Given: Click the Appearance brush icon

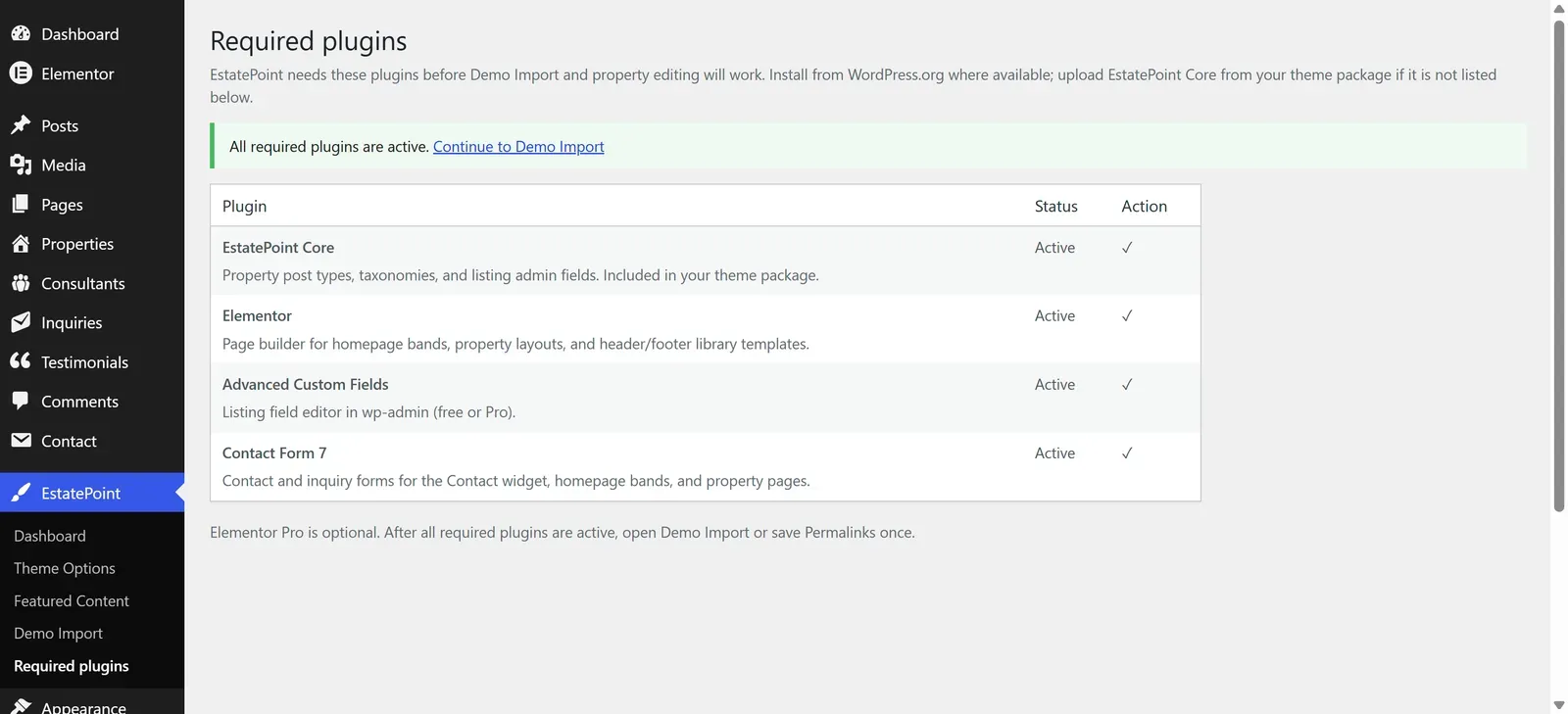Looking at the screenshot, I should 21,706.
